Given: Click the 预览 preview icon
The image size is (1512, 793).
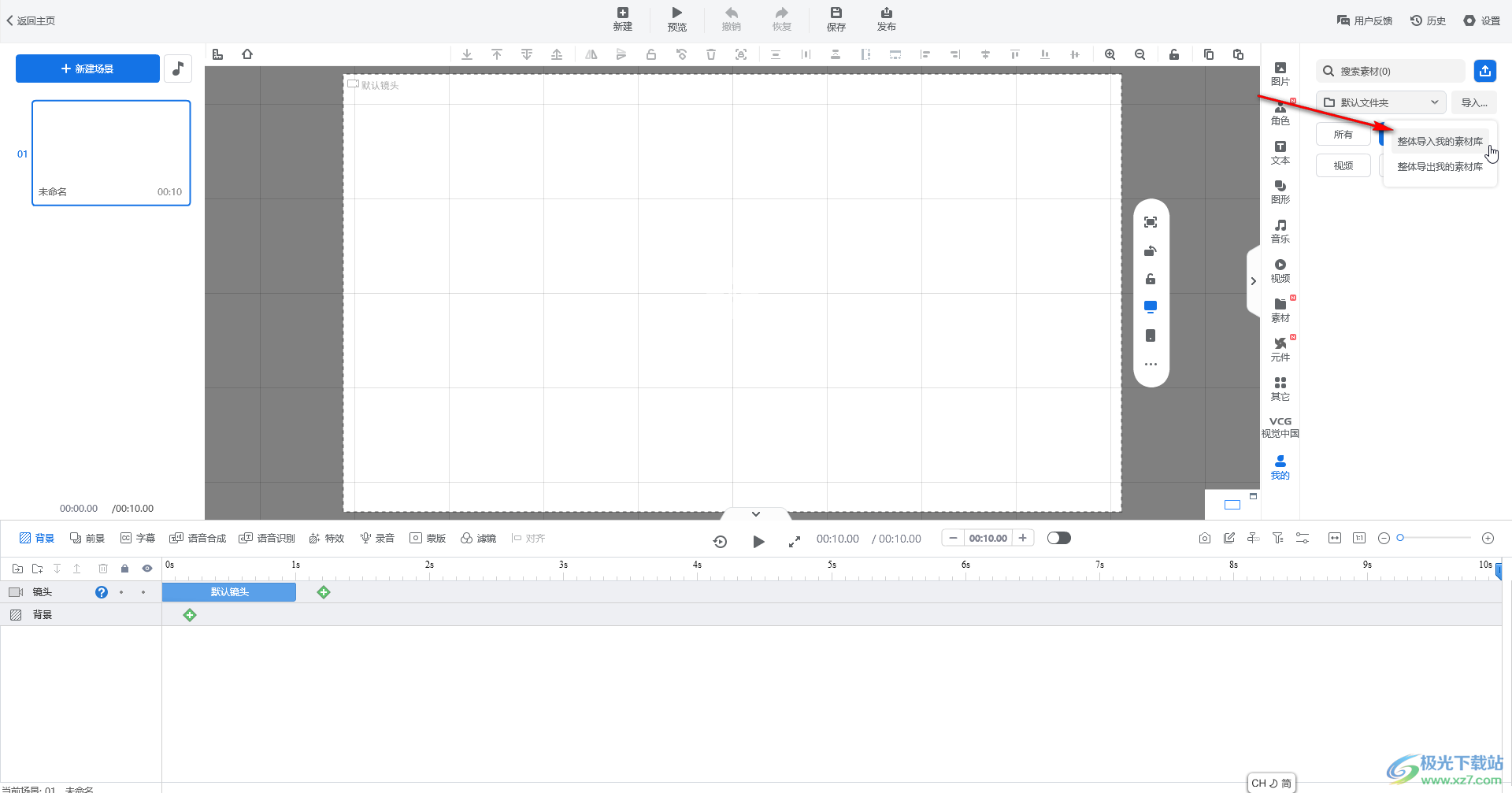Looking at the screenshot, I should [676, 19].
